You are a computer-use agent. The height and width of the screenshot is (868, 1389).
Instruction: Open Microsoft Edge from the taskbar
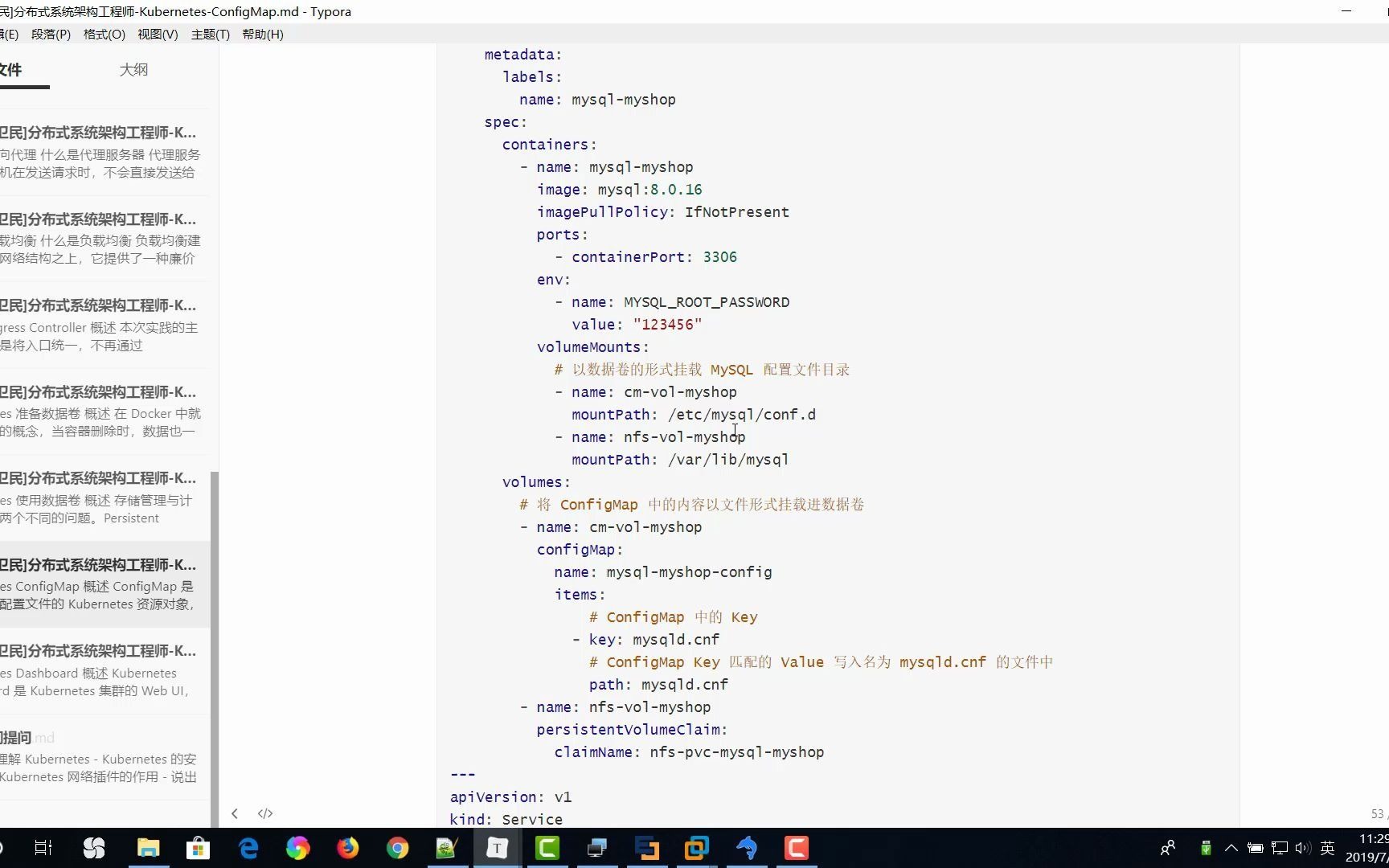click(x=248, y=848)
